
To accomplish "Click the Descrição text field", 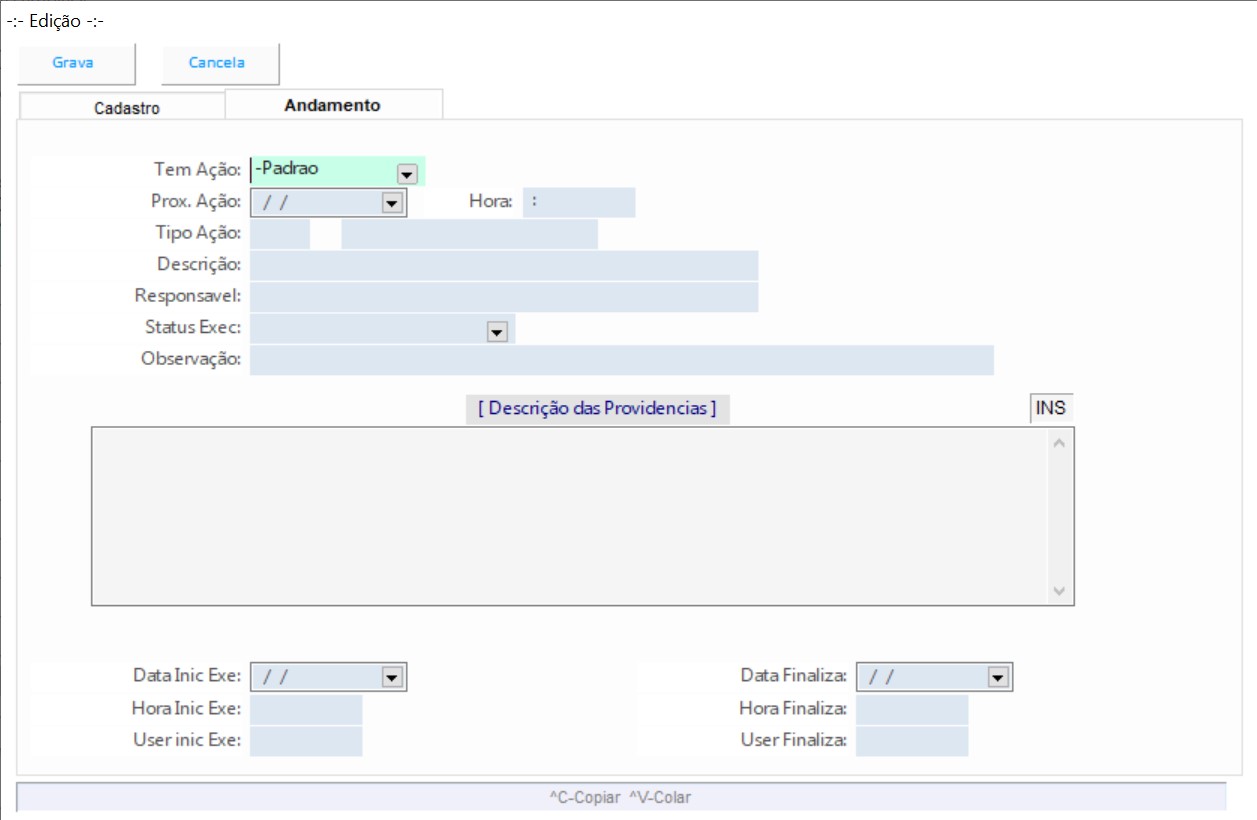I will point(503,266).
